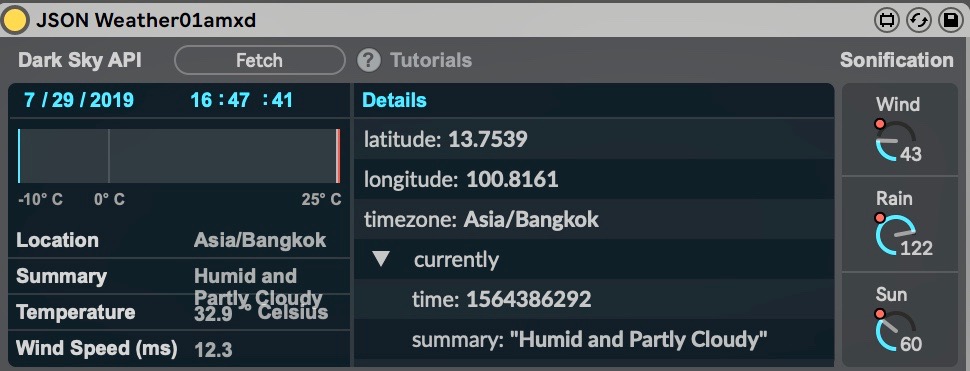Click the date field 7 / 29 / 2019
The image size is (970, 371).
pos(79,100)
